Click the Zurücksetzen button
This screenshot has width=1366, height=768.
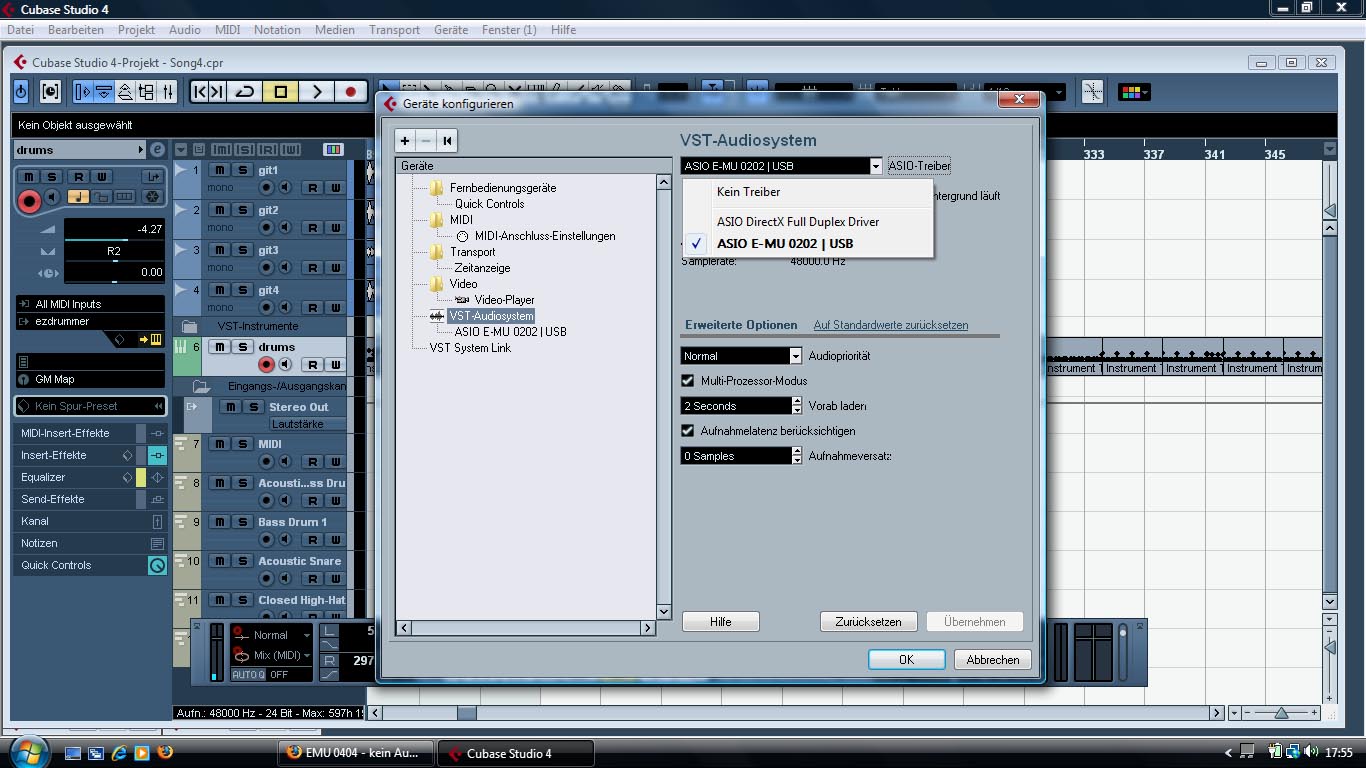[x=868, y=622]
